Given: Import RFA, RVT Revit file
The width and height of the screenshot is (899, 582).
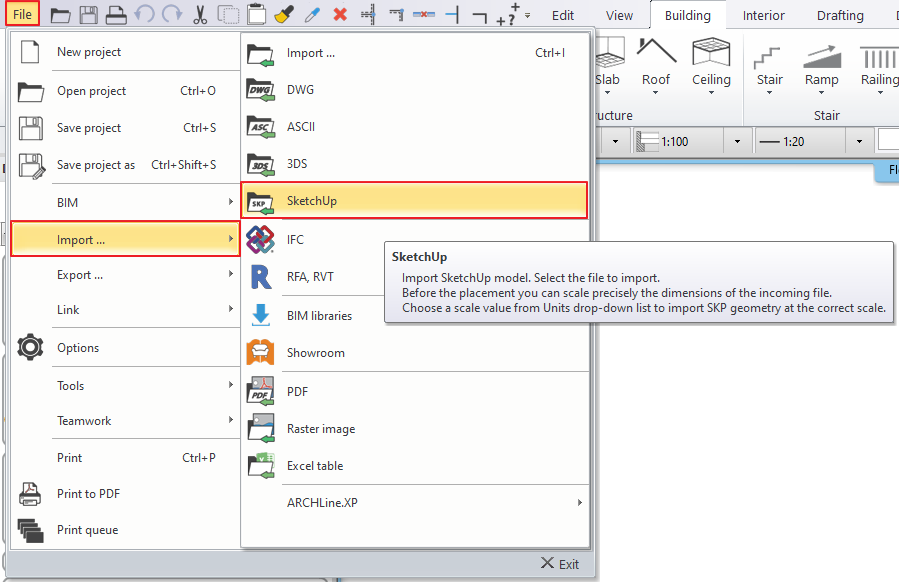Looking at the screenshot, I should tap(415, 276).
